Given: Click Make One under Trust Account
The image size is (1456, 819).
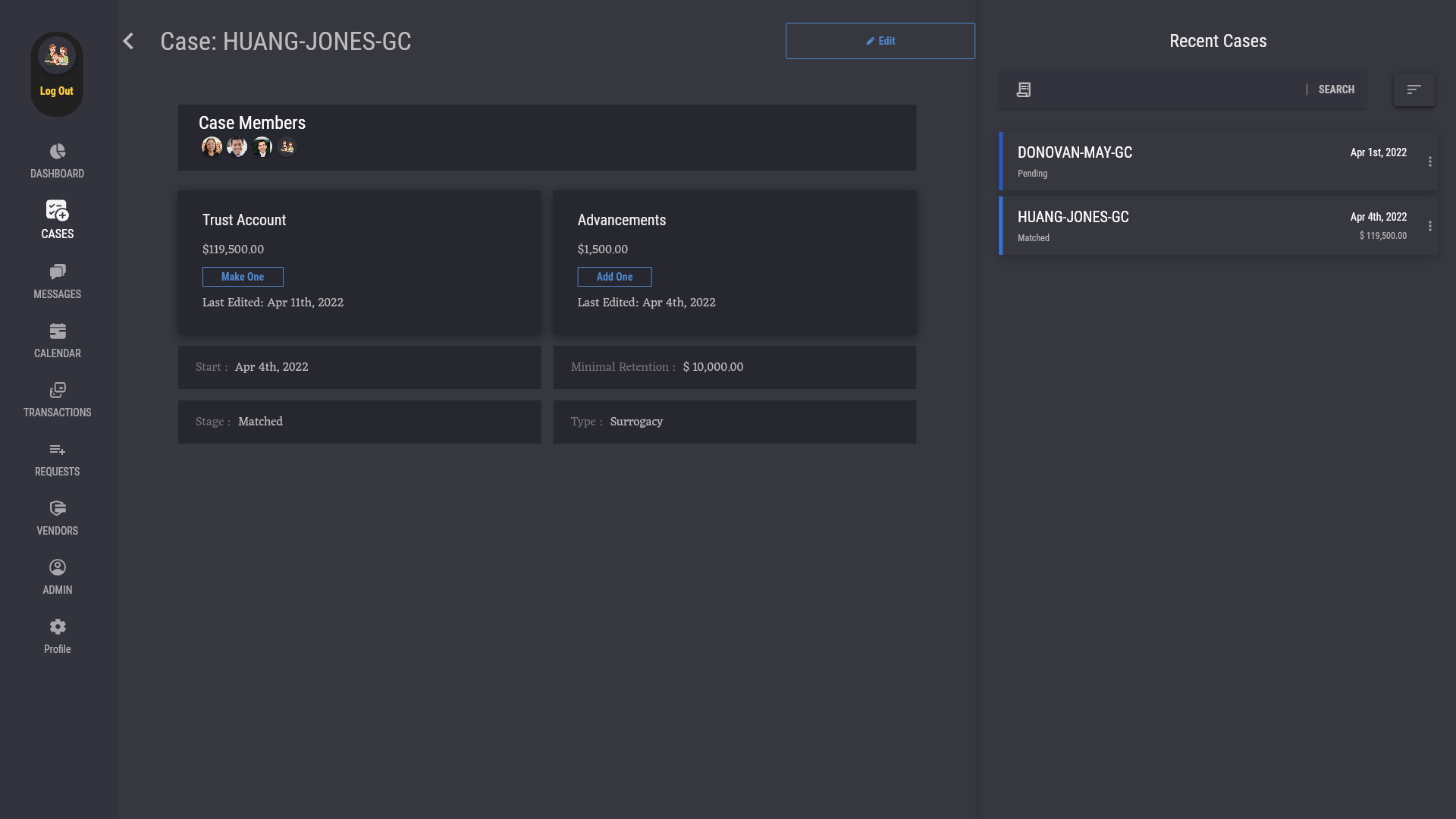Looking at the screenshot, I should (x=243, y=277).
